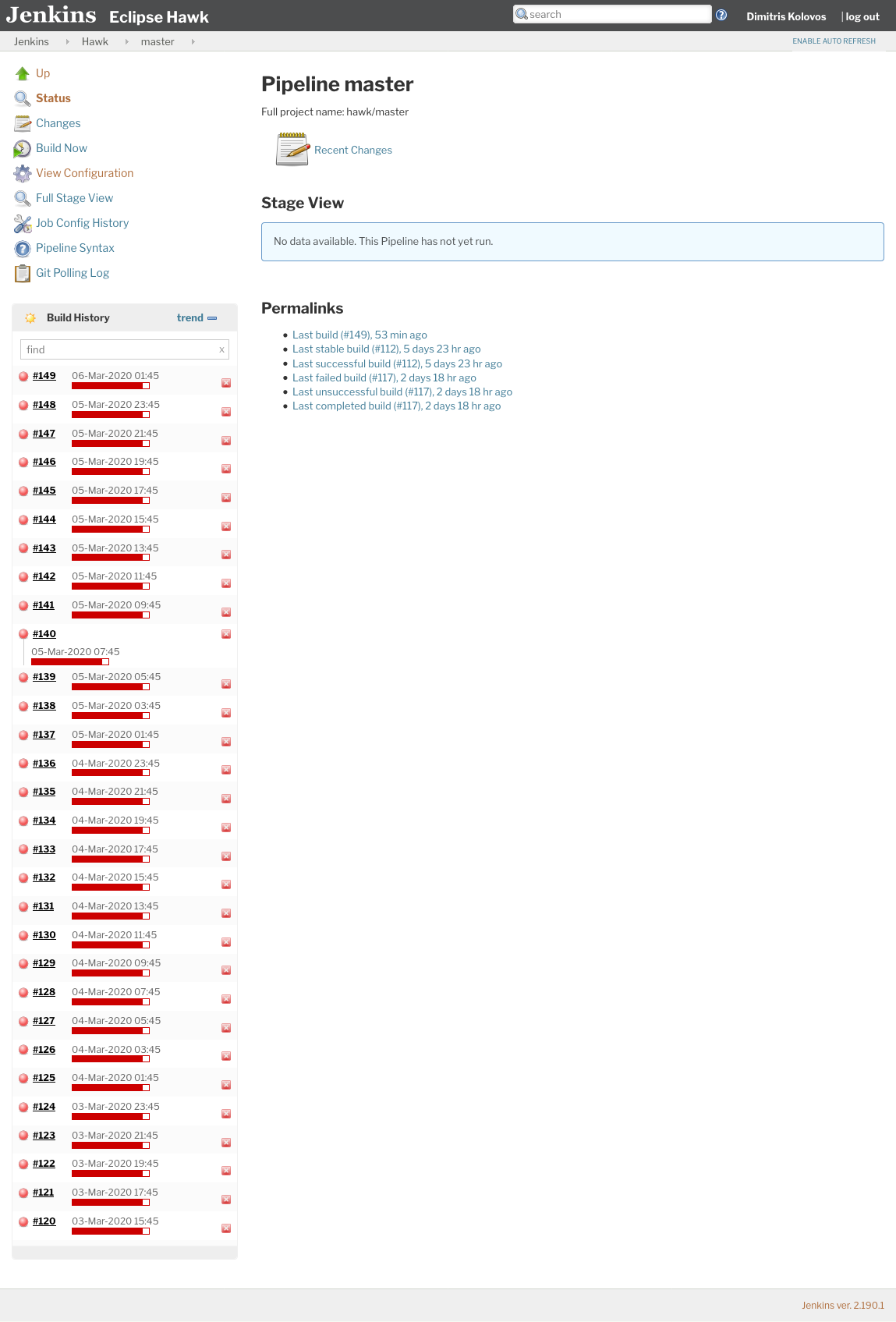896x1322 pixels.
Task: Expand the Jenkins breadcrumb arrow
Action: tap(68, 41)
